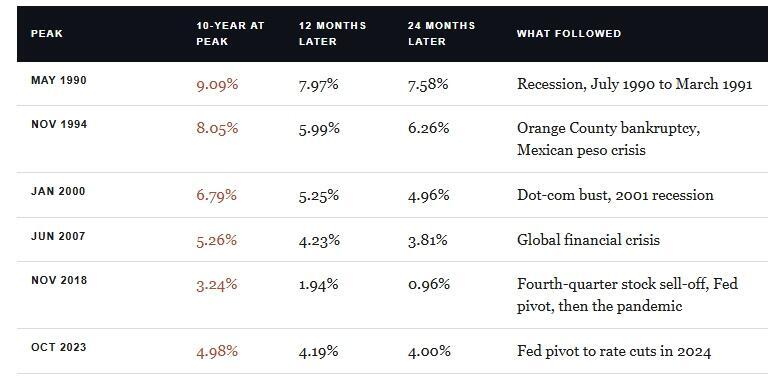Viewport: 781px width, 386px height.
Task: Select the 8.05% peak yield value
Action: (217, 129)
